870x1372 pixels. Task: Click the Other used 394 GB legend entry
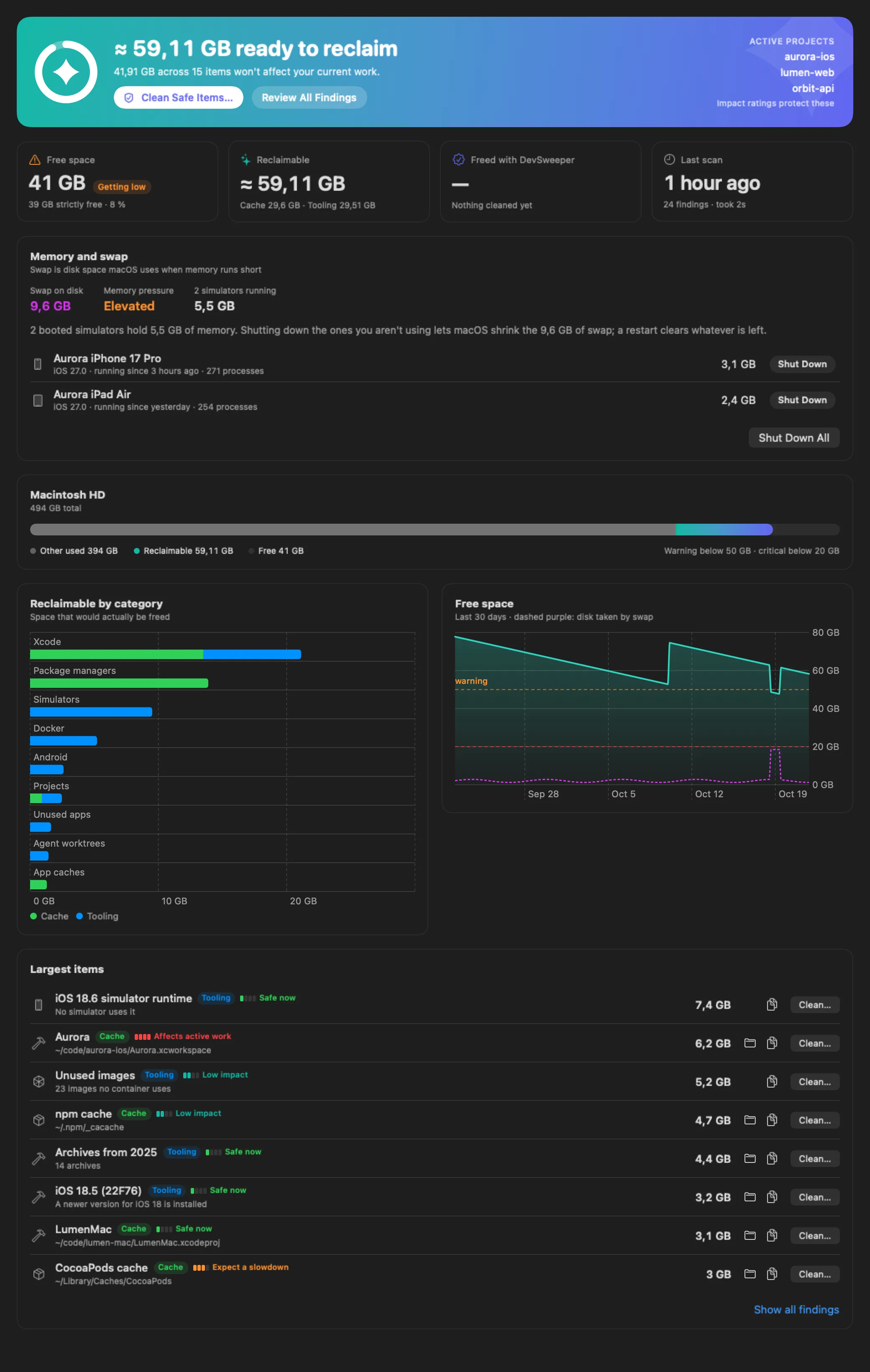(74, 551)
